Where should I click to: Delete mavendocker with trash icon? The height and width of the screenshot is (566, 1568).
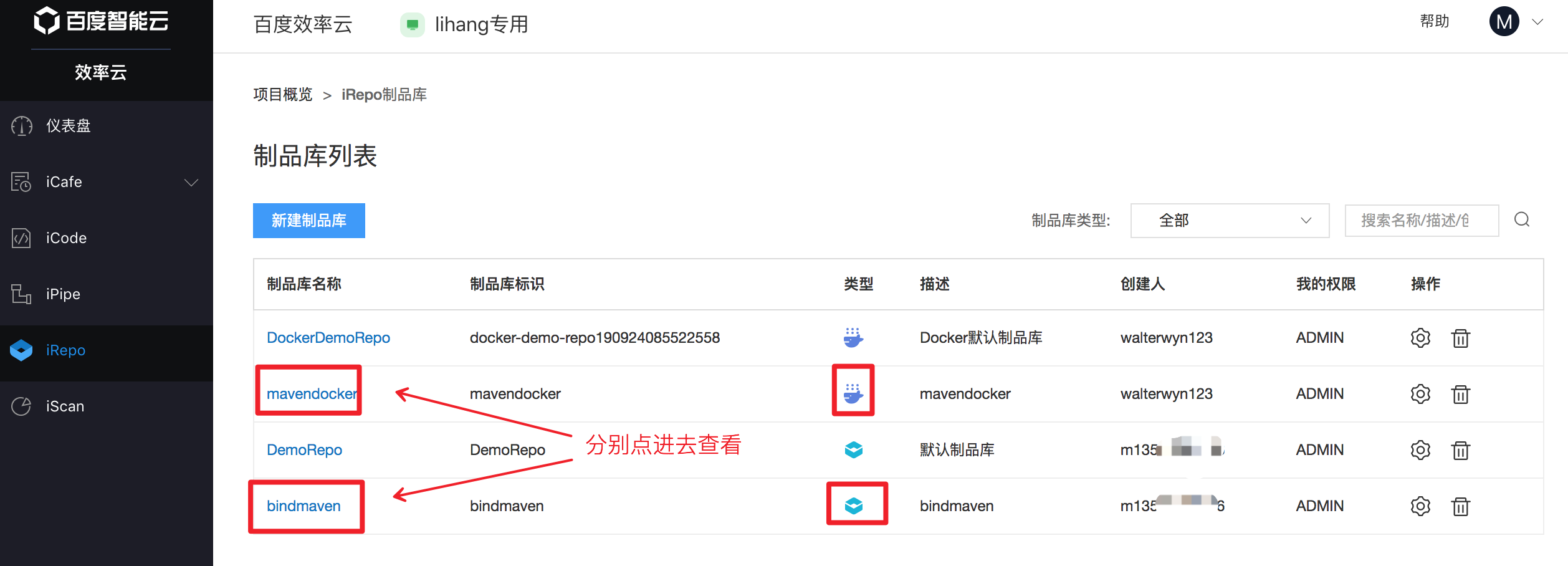tap(1461, 394)
